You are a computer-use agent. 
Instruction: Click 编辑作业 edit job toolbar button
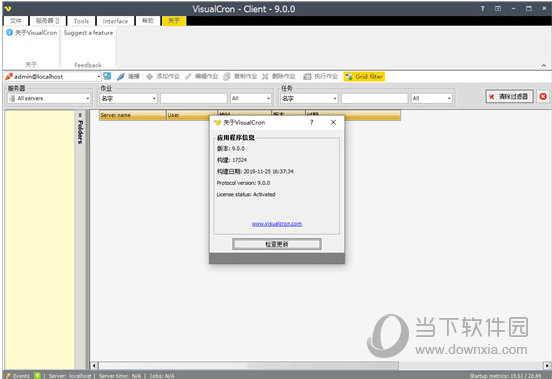click(x=202, y=76)
